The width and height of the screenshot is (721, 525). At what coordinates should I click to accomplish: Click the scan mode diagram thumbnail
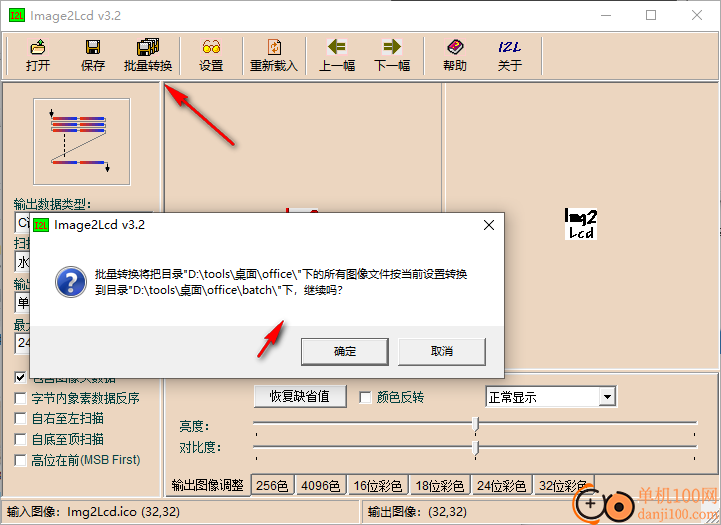(82, 142)
